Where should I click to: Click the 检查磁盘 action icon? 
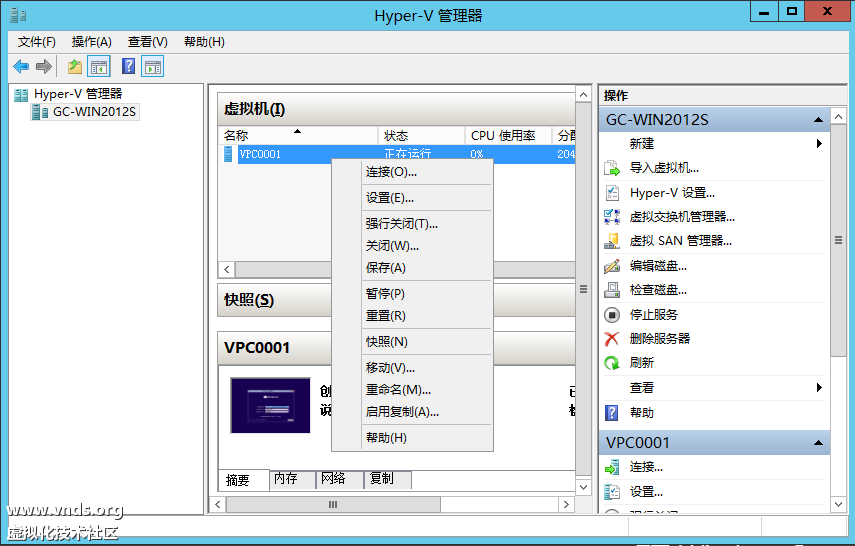tap(612, 290)
